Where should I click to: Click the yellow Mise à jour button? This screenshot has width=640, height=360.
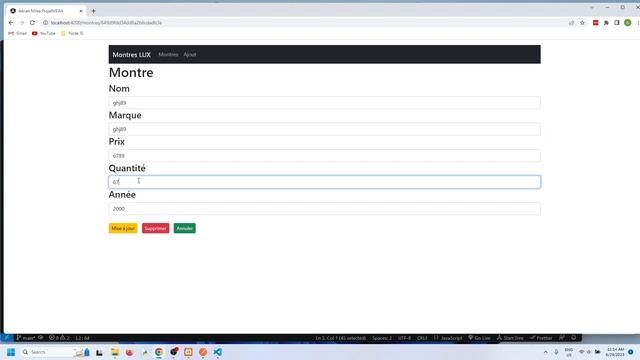click(123, 228)
